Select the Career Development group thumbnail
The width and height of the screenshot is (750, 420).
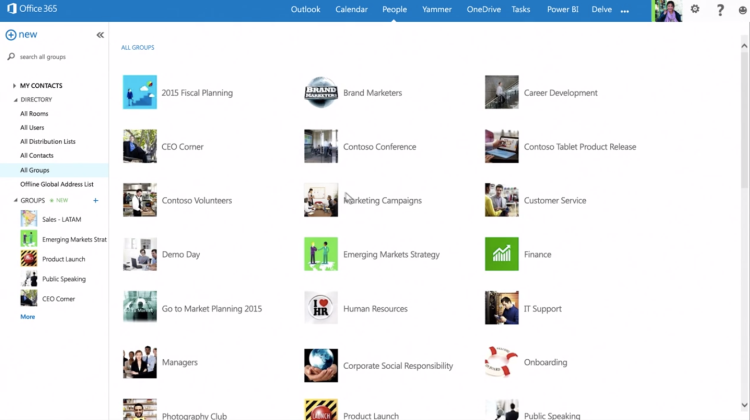click(x=502, y=92)
